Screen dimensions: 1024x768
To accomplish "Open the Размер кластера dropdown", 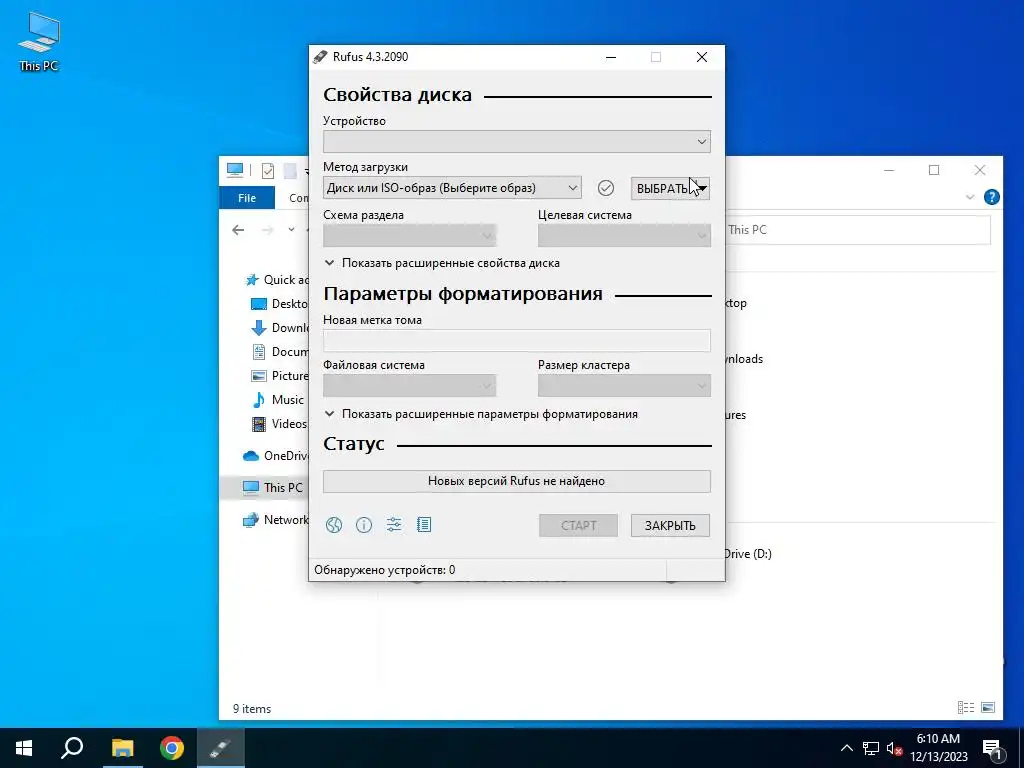I will pyautogui.click(x=624, y=385).
